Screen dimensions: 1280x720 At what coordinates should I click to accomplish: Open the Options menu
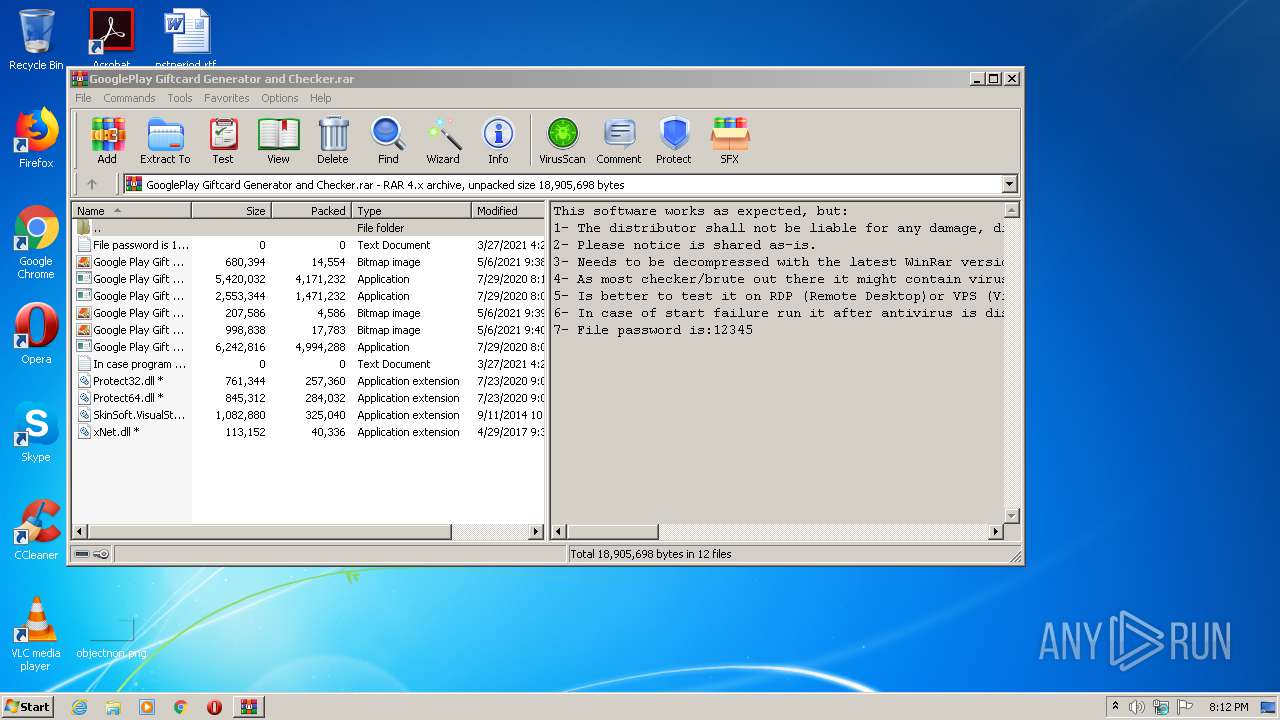point(280,98)
